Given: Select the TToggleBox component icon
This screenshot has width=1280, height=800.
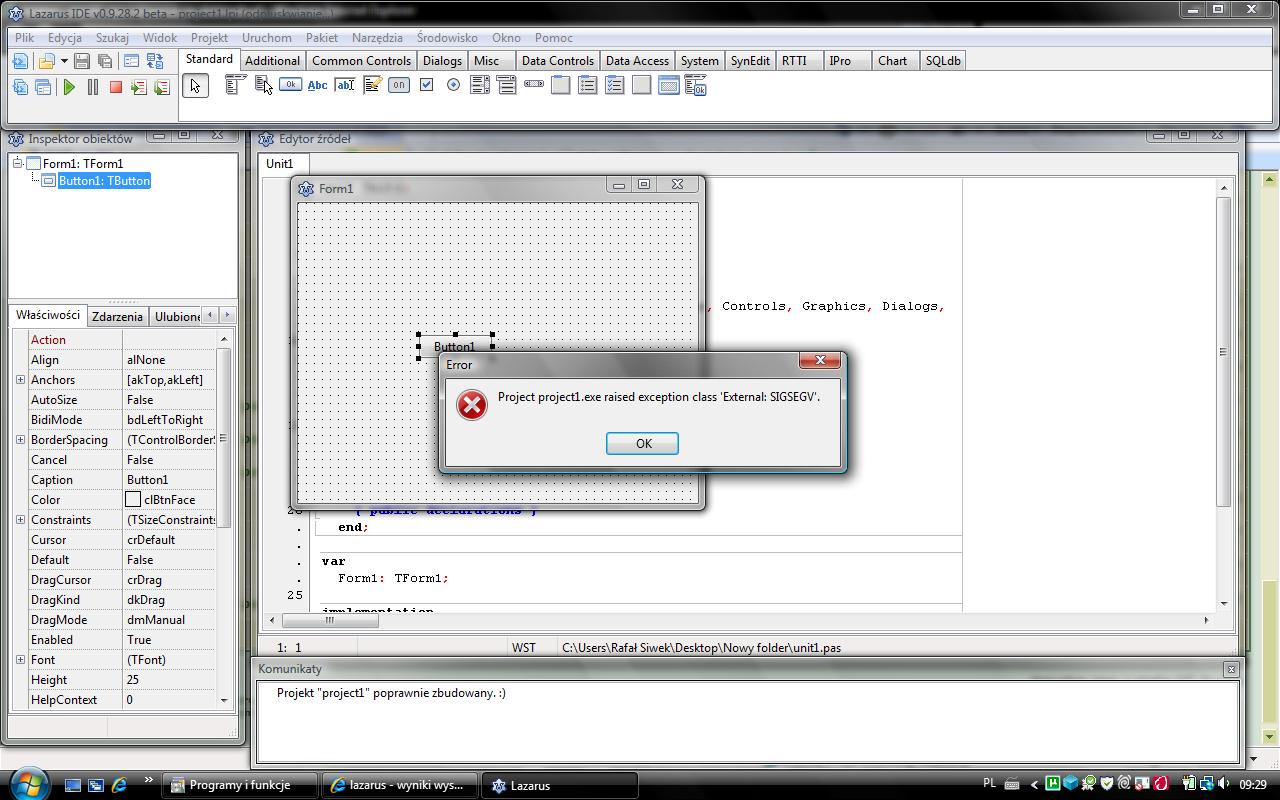Looking at the screenshot, I should point(399,85).
